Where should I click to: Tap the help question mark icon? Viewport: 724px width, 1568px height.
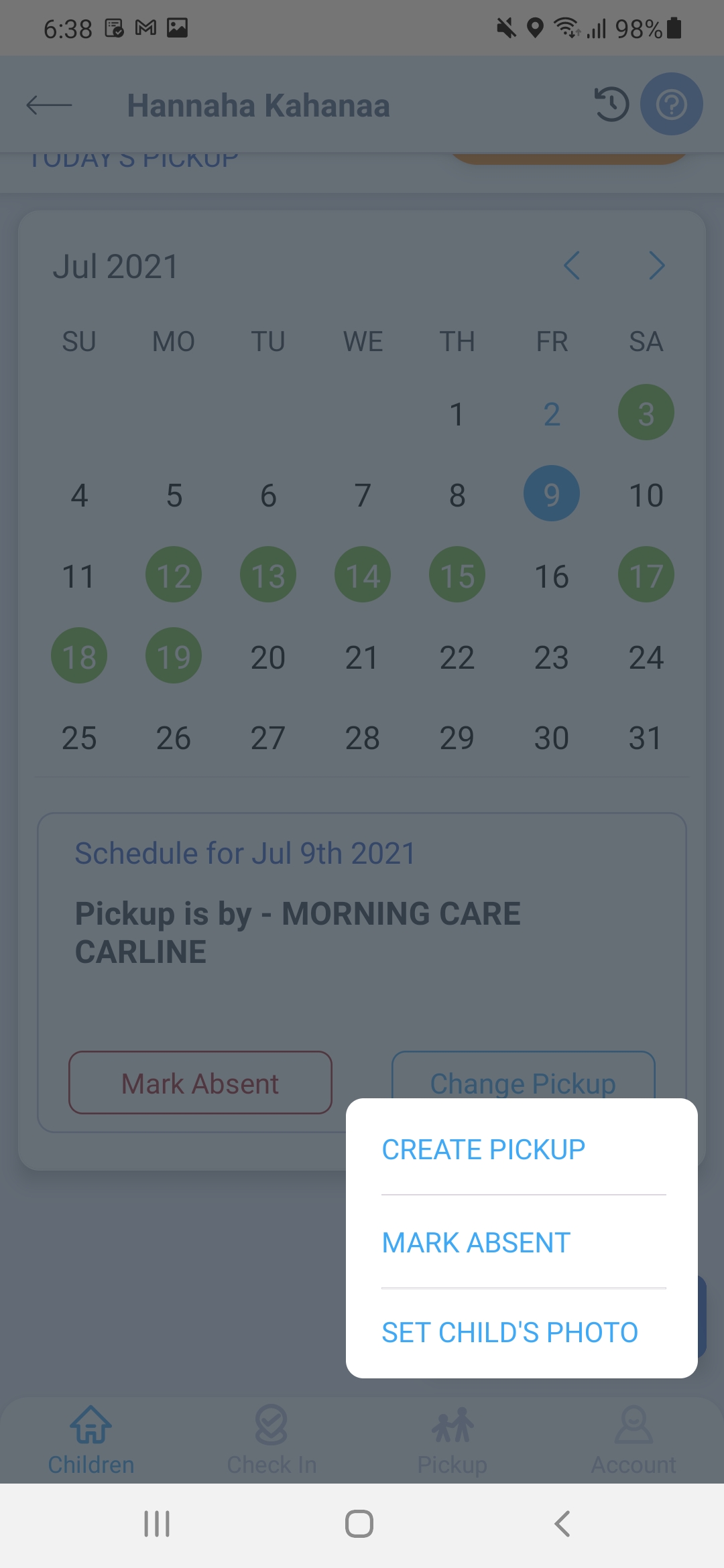coord(671,105)
